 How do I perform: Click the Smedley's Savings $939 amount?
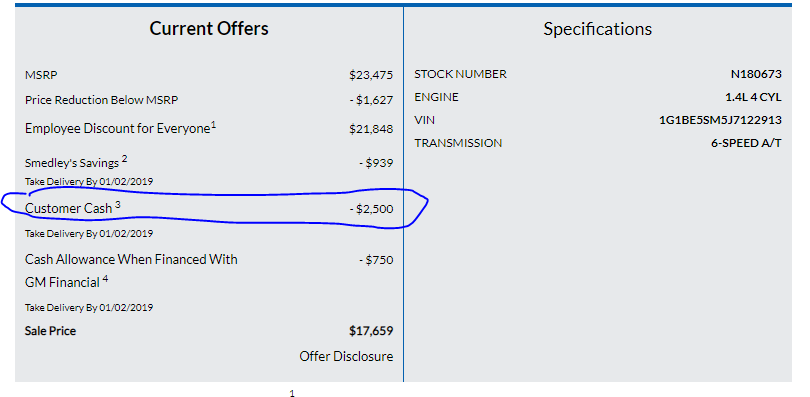(x=376, y=163)
